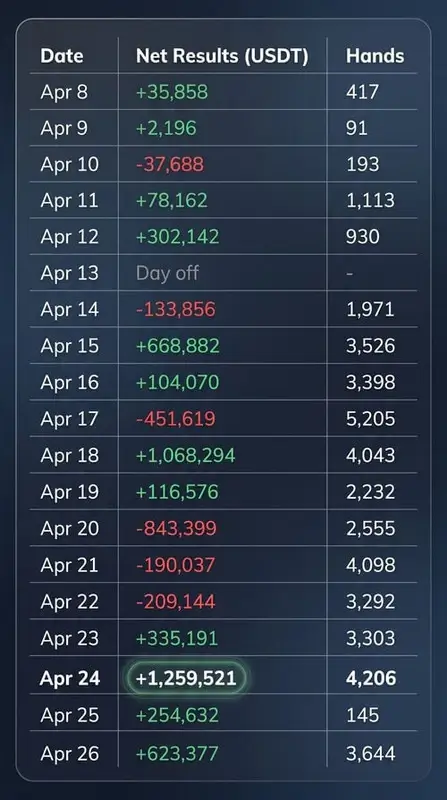The height and width of the screenshot is (800, 447).
Task: Click the 5,205 hands count
Action: pos(370,419)
